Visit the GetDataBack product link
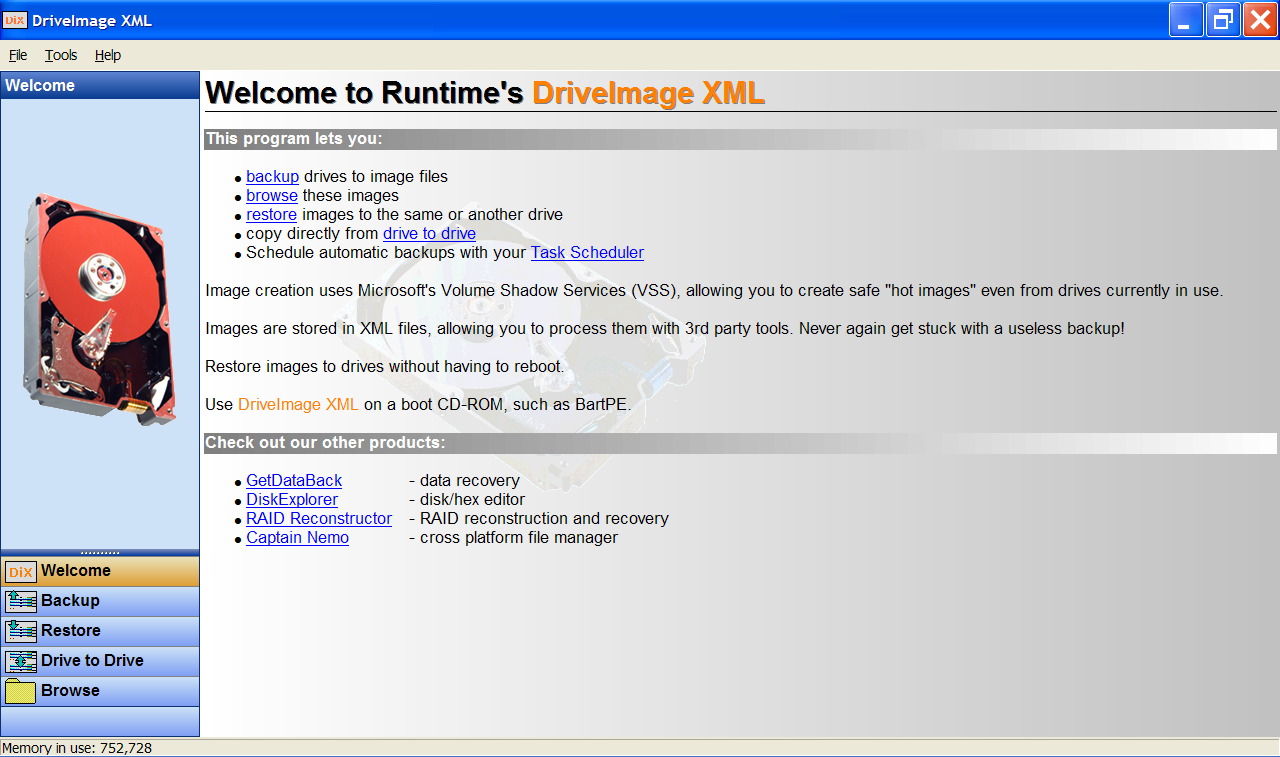This screenshot has width=1280, height=757. tap(294, 481)
